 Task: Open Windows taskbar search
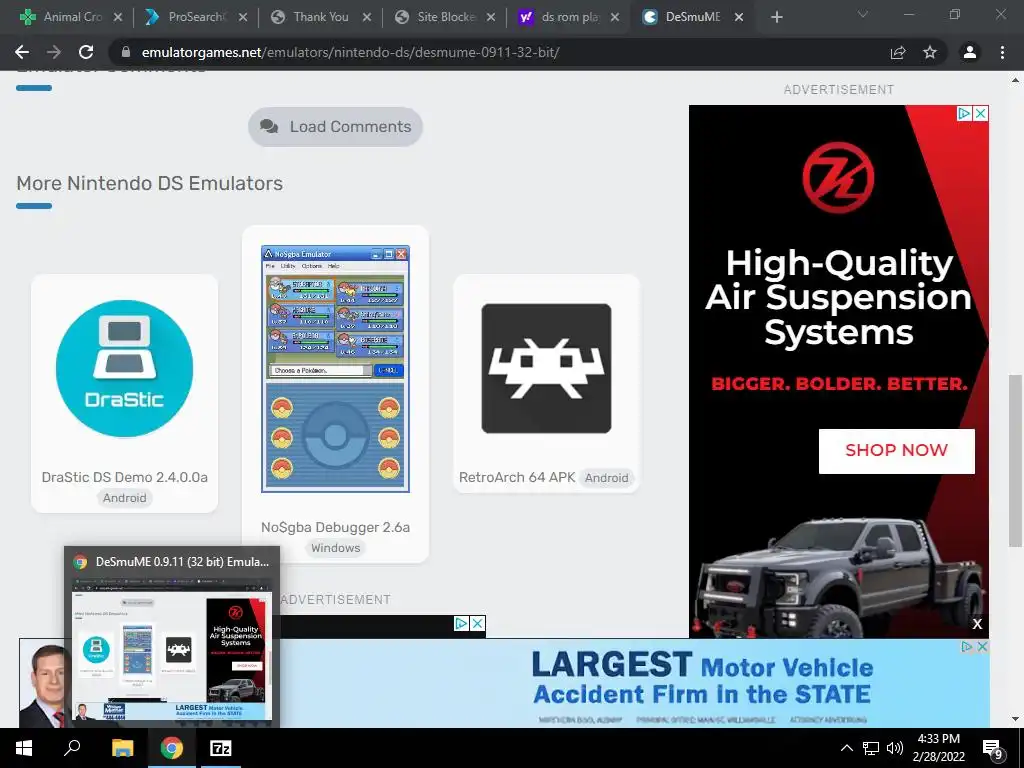point(72,748)
